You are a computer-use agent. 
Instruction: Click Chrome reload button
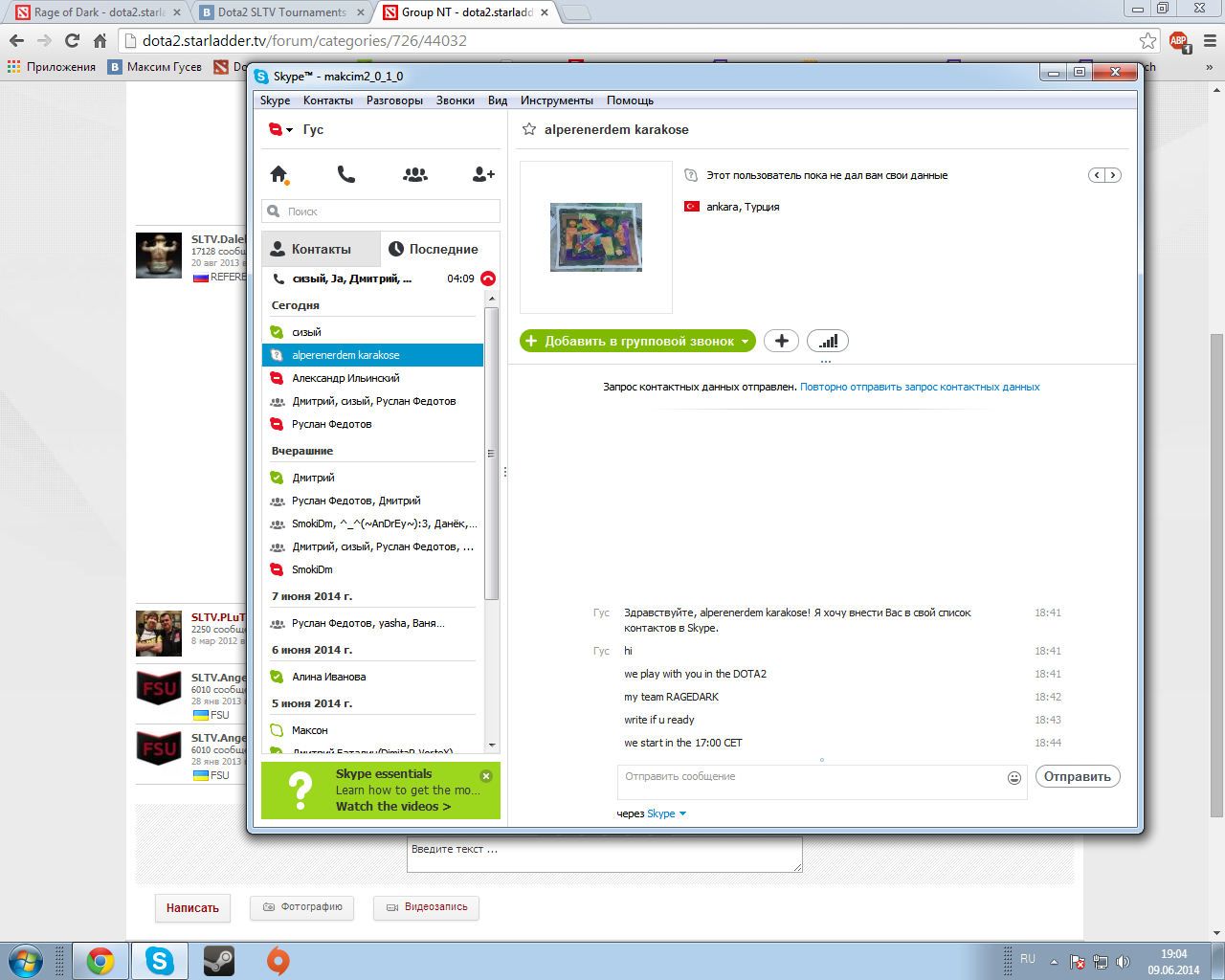pyautogui.click(x=72, y=40)
